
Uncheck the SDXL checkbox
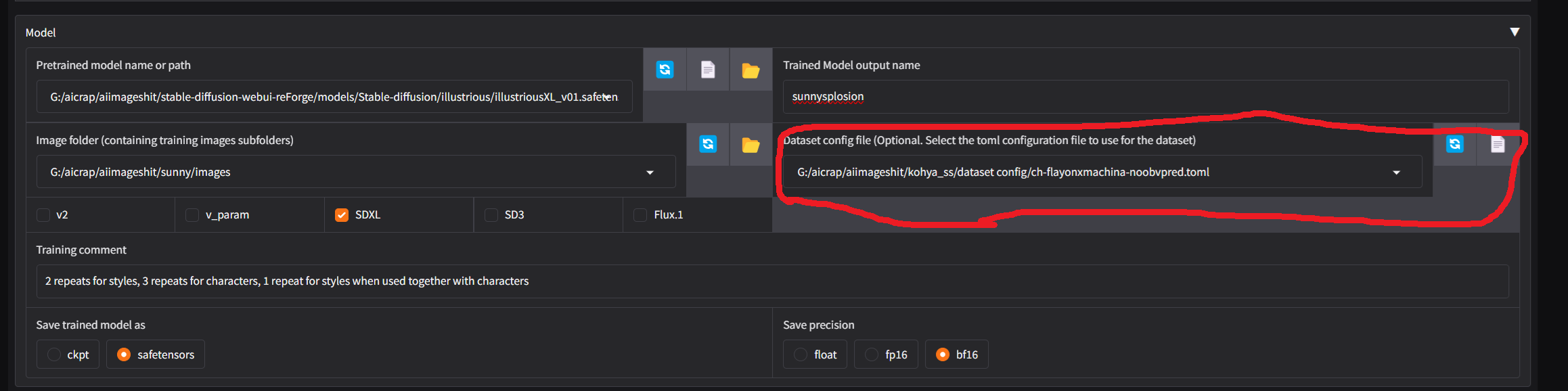(x=342, y=215)
